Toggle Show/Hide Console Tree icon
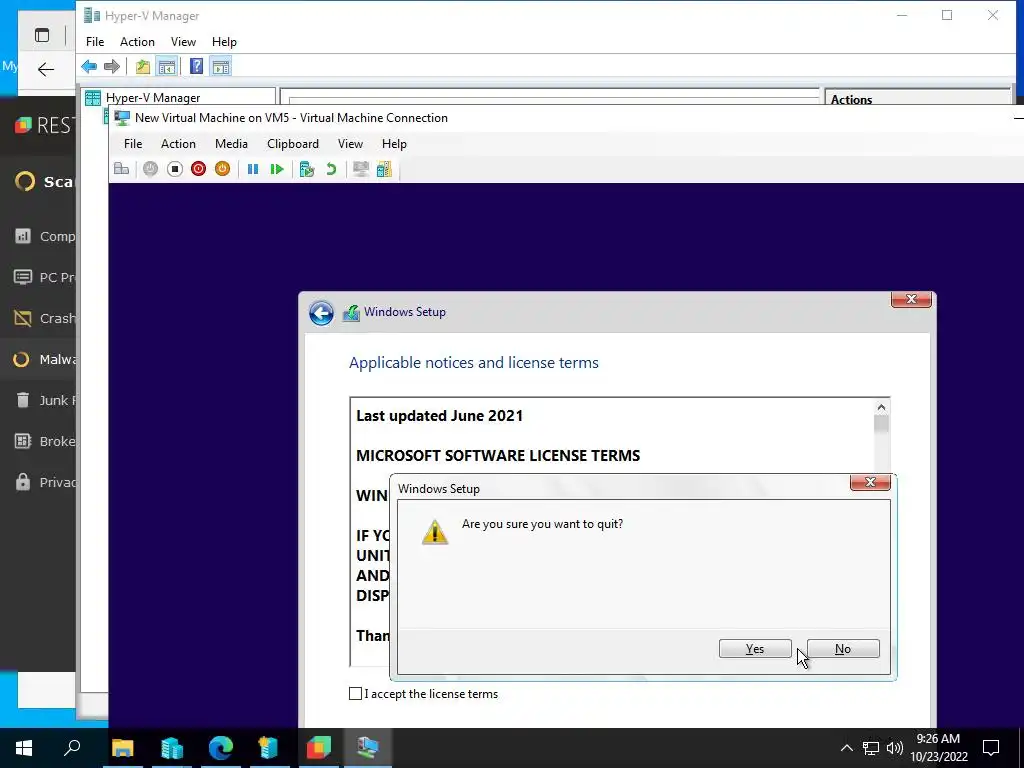 [167, 66]
